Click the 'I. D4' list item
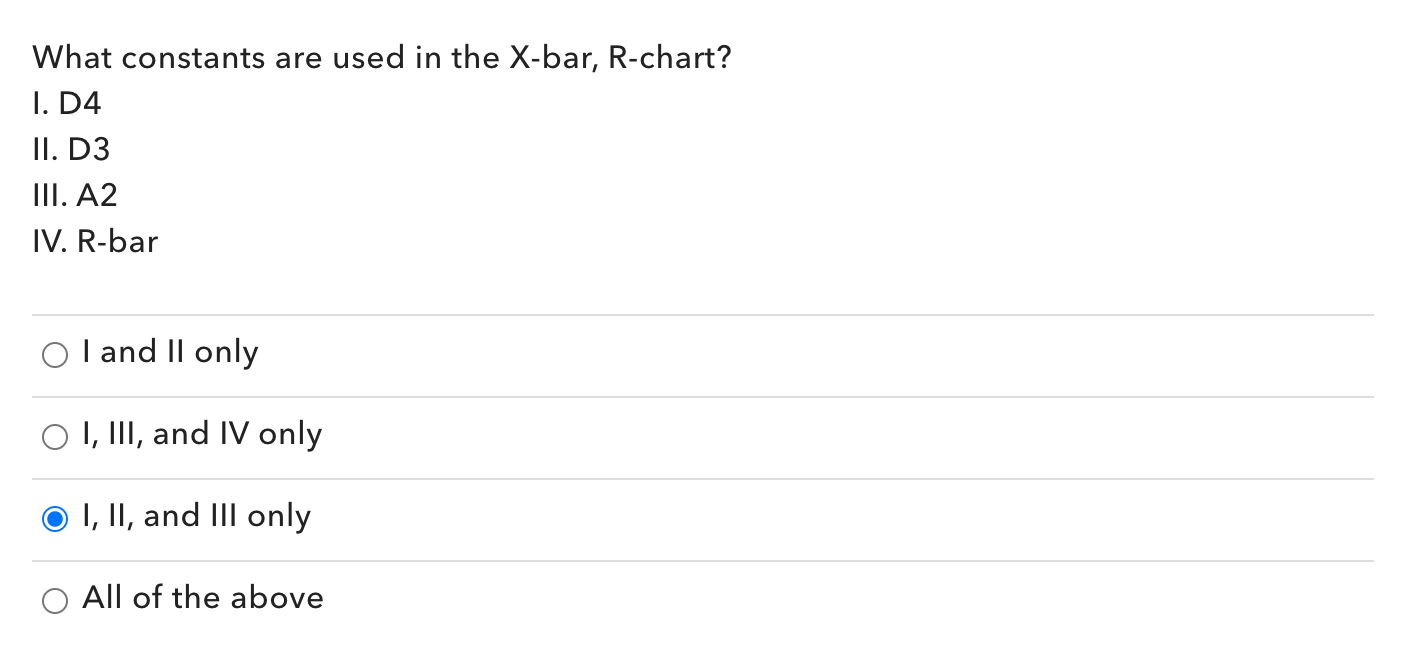Viewport: 1412px width, 666px height. (x=66, y=104)
